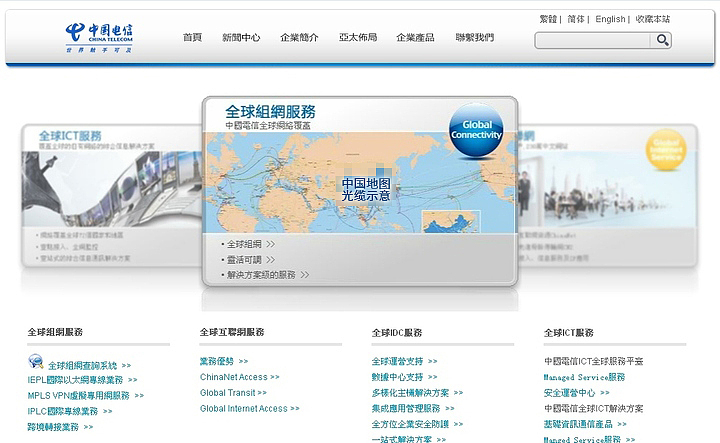This screenshot has height=443, width=720.
Task: Click the arrows after 靈活可調
Action: tap(270, 260)
